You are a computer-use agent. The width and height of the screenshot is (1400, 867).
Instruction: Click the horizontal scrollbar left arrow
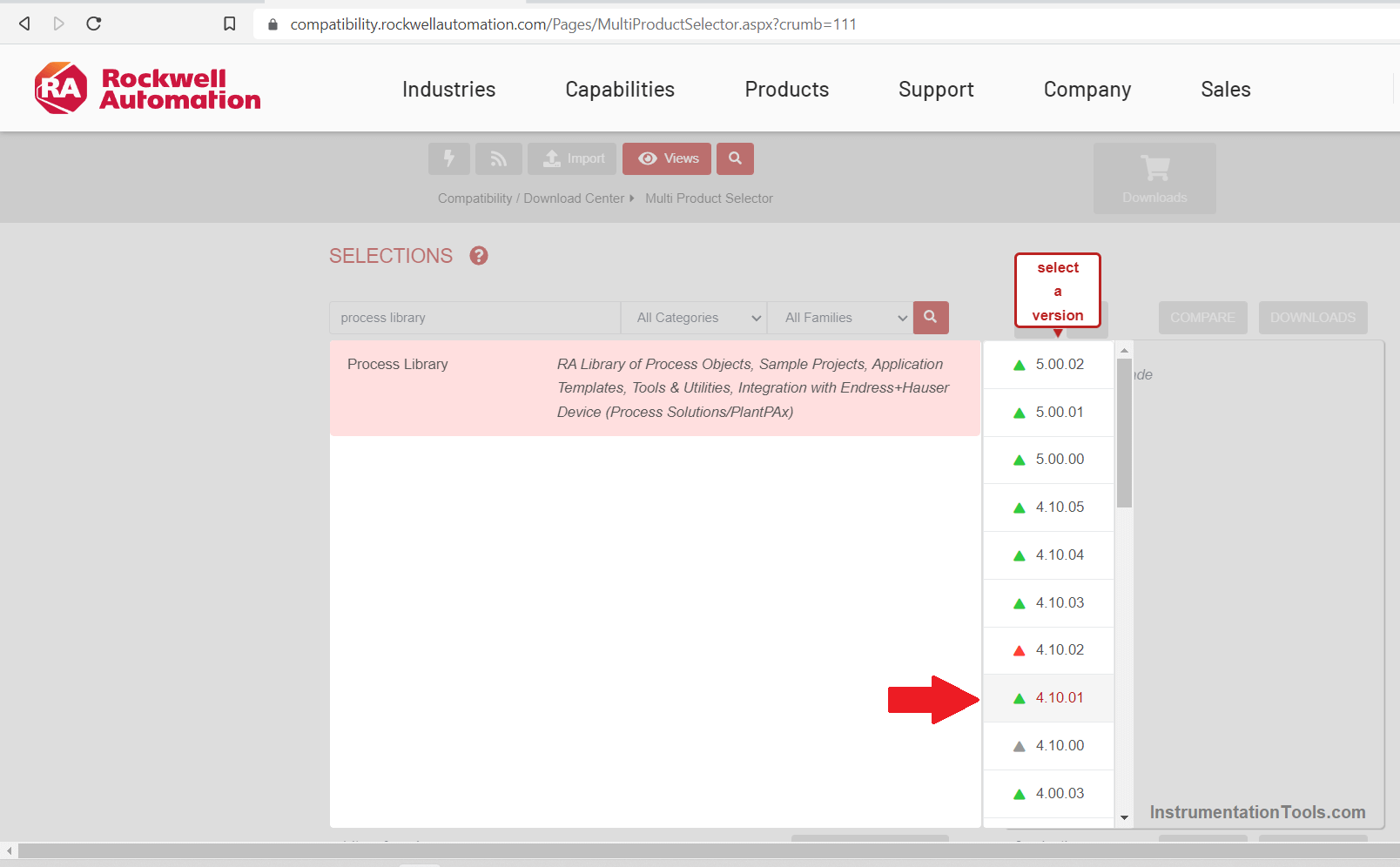9,850
